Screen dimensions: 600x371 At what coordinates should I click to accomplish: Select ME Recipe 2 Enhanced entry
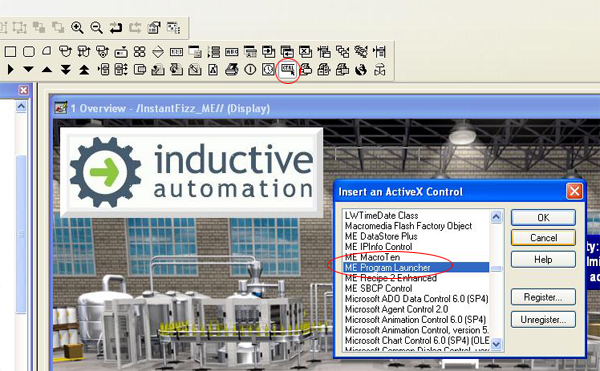click(x=416, y=278)
